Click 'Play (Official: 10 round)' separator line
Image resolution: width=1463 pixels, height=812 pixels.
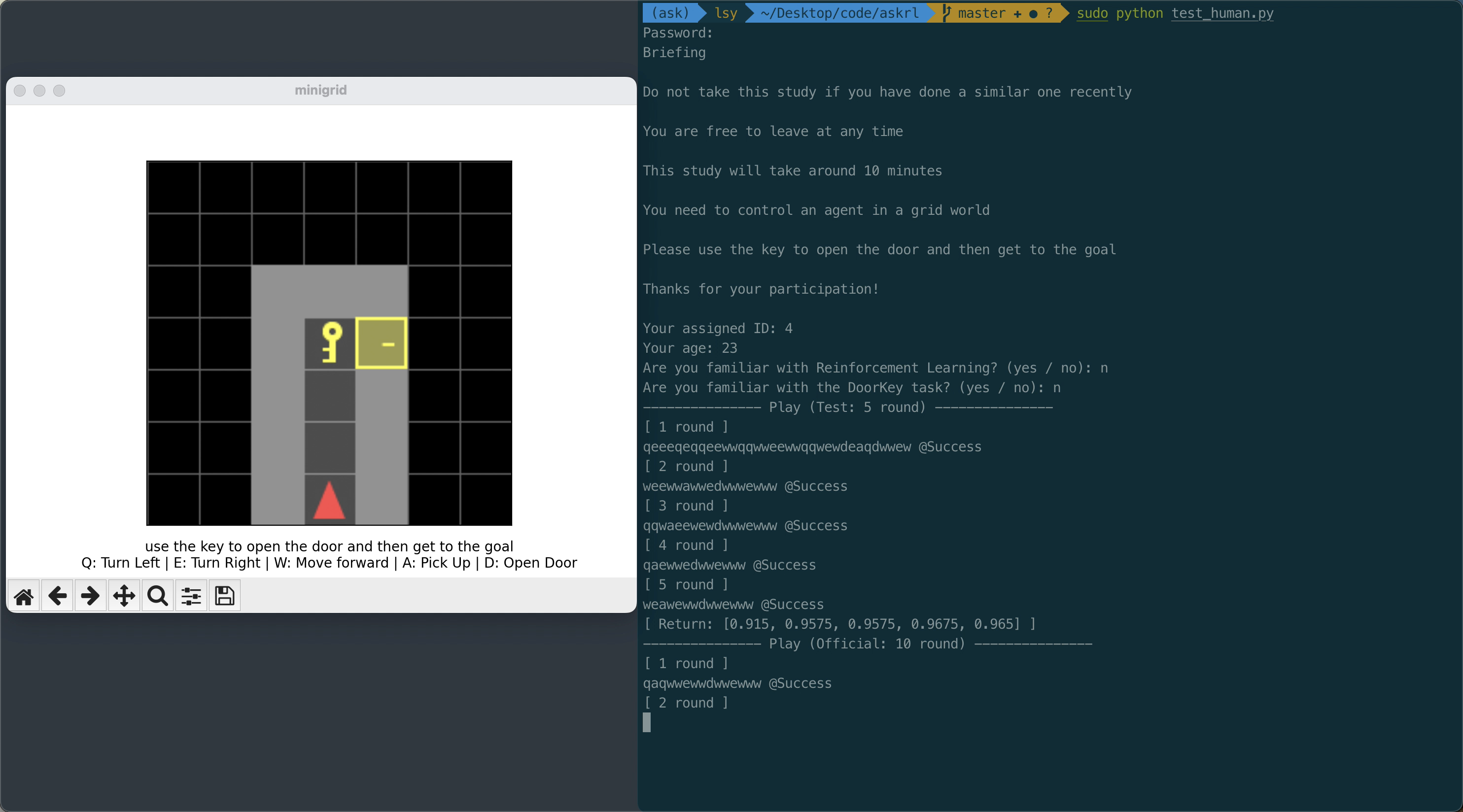[868, 644]
